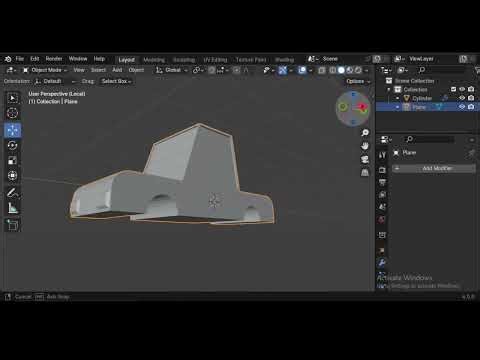Viewport: 480px width, 360px height.
Task: Select the Transform tool
Action: point(13,176)
